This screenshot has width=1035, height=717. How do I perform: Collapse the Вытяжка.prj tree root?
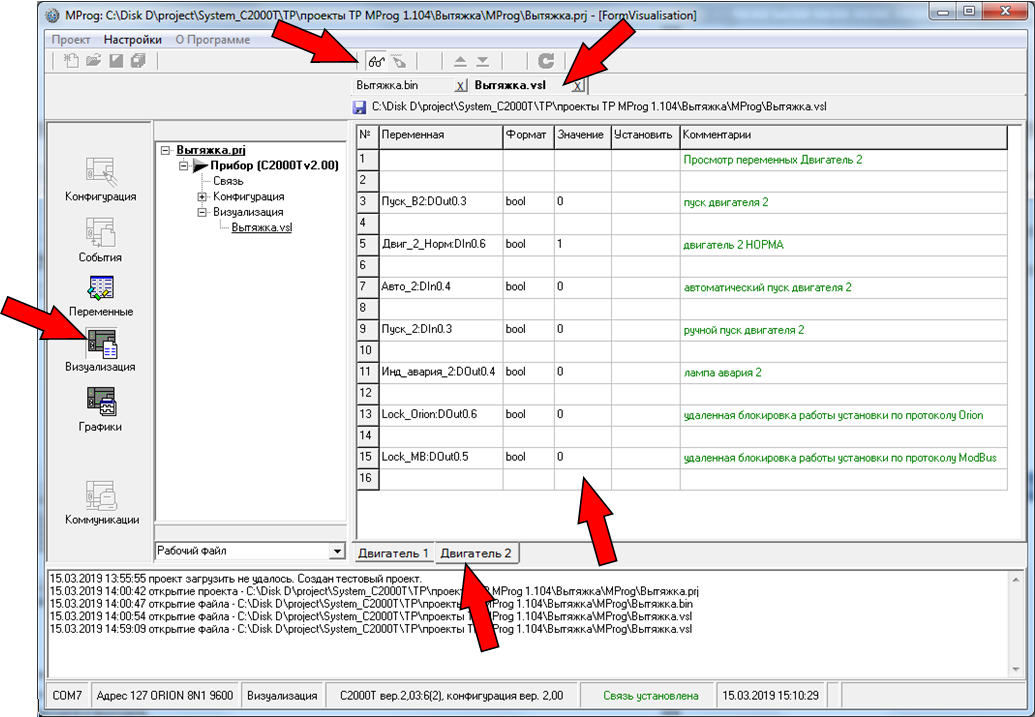[x=167, y=150]
